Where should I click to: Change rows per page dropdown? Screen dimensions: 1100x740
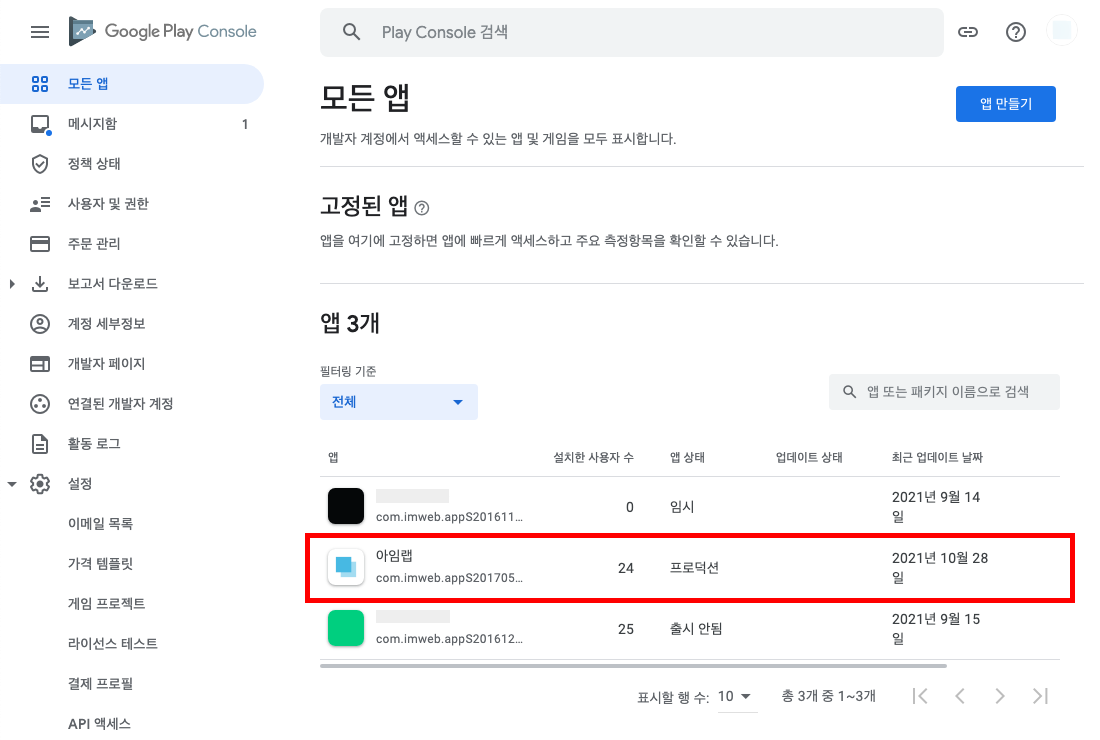click(x=736, y=696)
